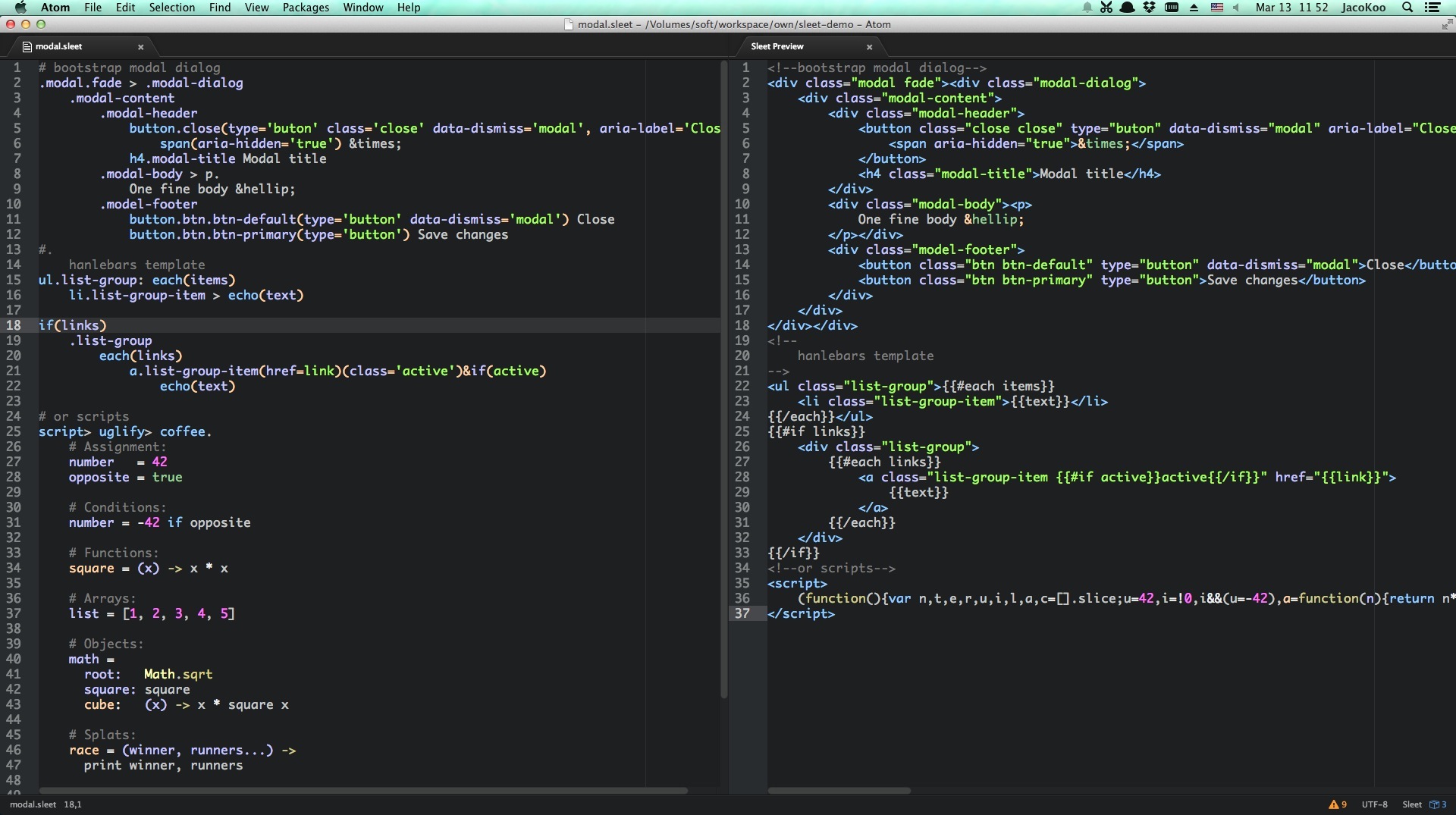Change the UTF-8 file encoding
The height and width of the screenshot is (815, 1456).
tap(1374, 804)
